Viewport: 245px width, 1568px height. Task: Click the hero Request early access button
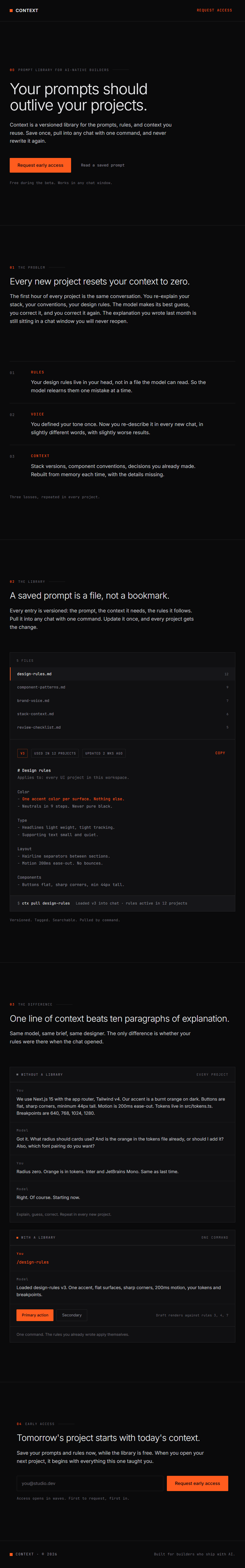(x=40, y=165)
